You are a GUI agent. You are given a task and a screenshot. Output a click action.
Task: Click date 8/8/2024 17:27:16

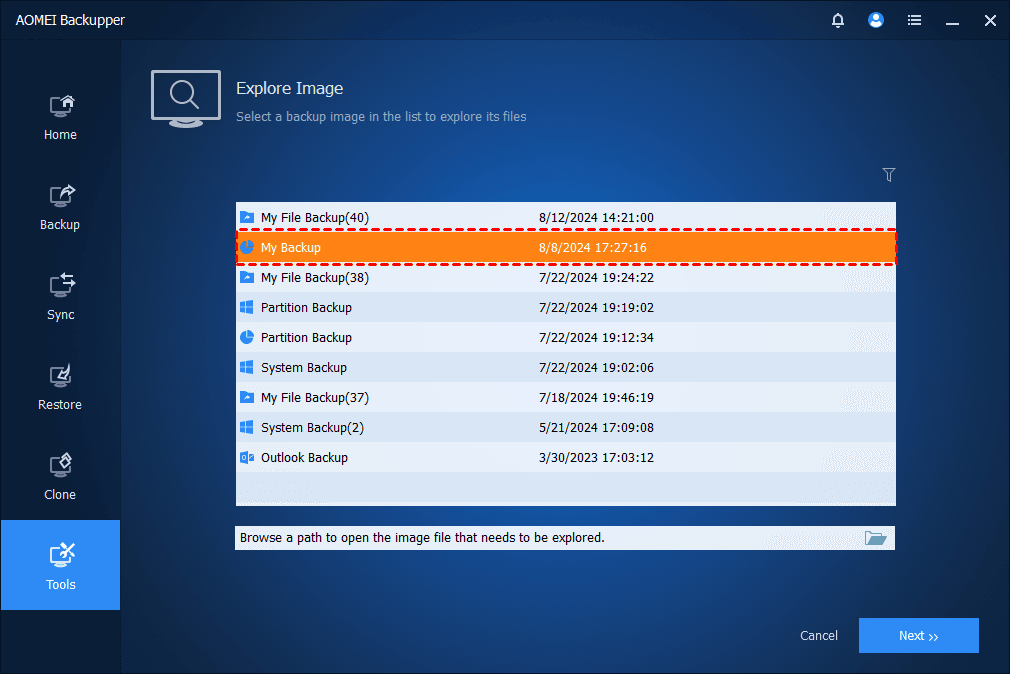click(592, 247)
